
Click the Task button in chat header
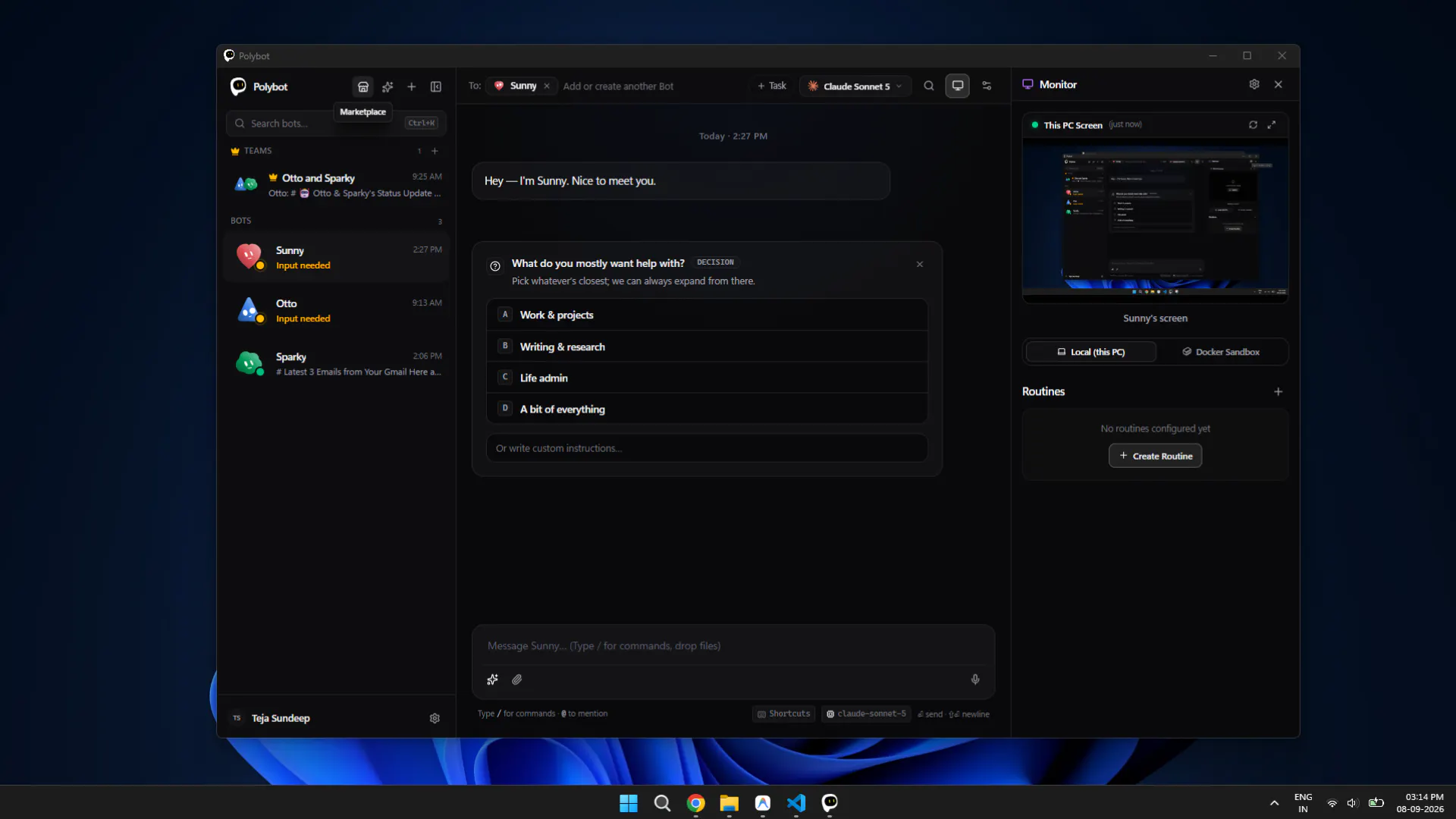point(772,86)
